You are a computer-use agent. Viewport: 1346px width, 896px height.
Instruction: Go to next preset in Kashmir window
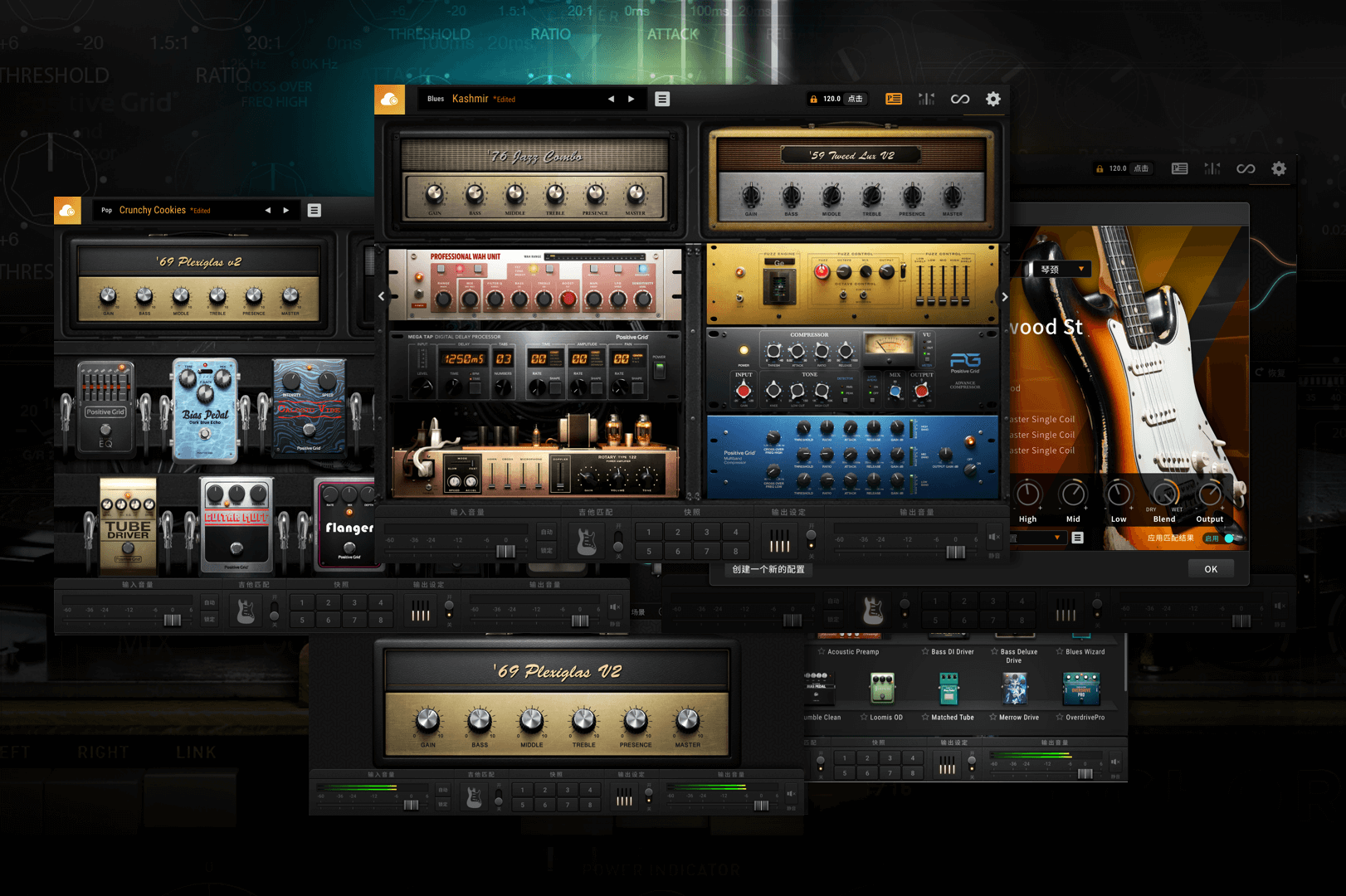(x=632, y=99)
